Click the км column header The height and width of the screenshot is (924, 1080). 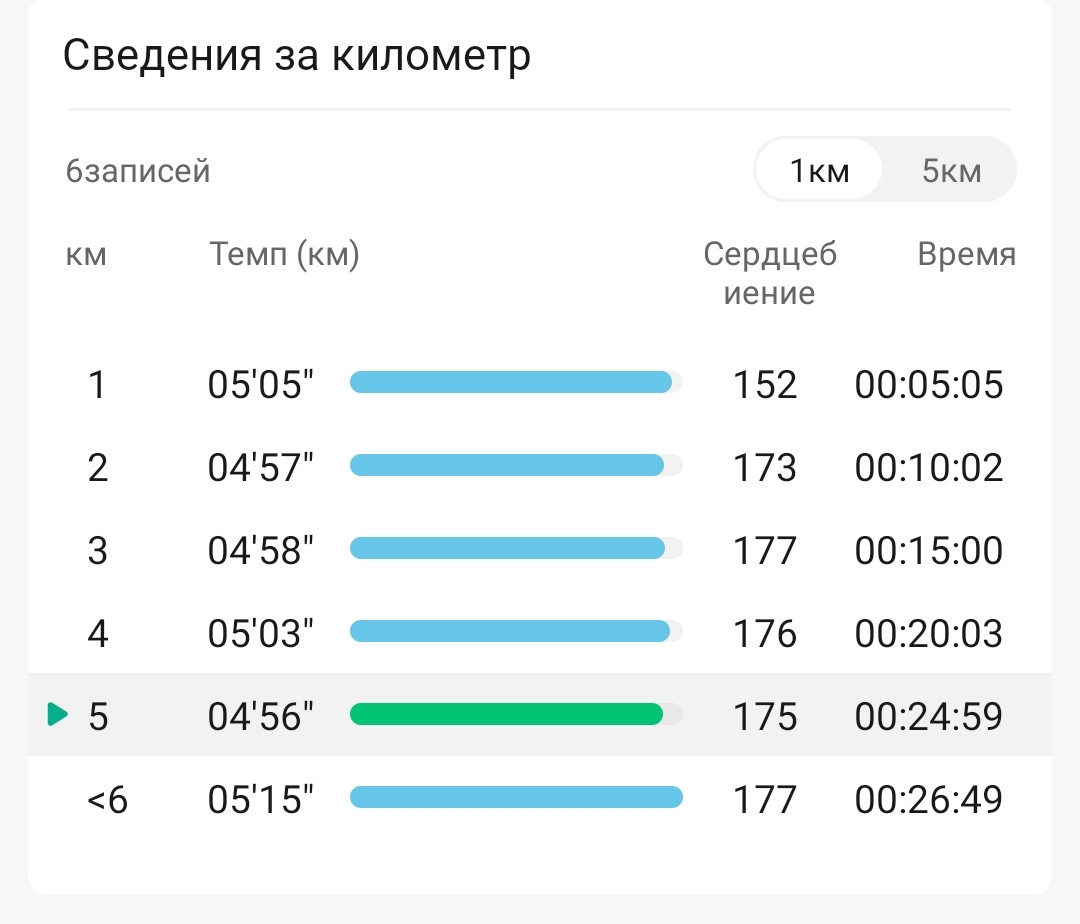(86, 255)
